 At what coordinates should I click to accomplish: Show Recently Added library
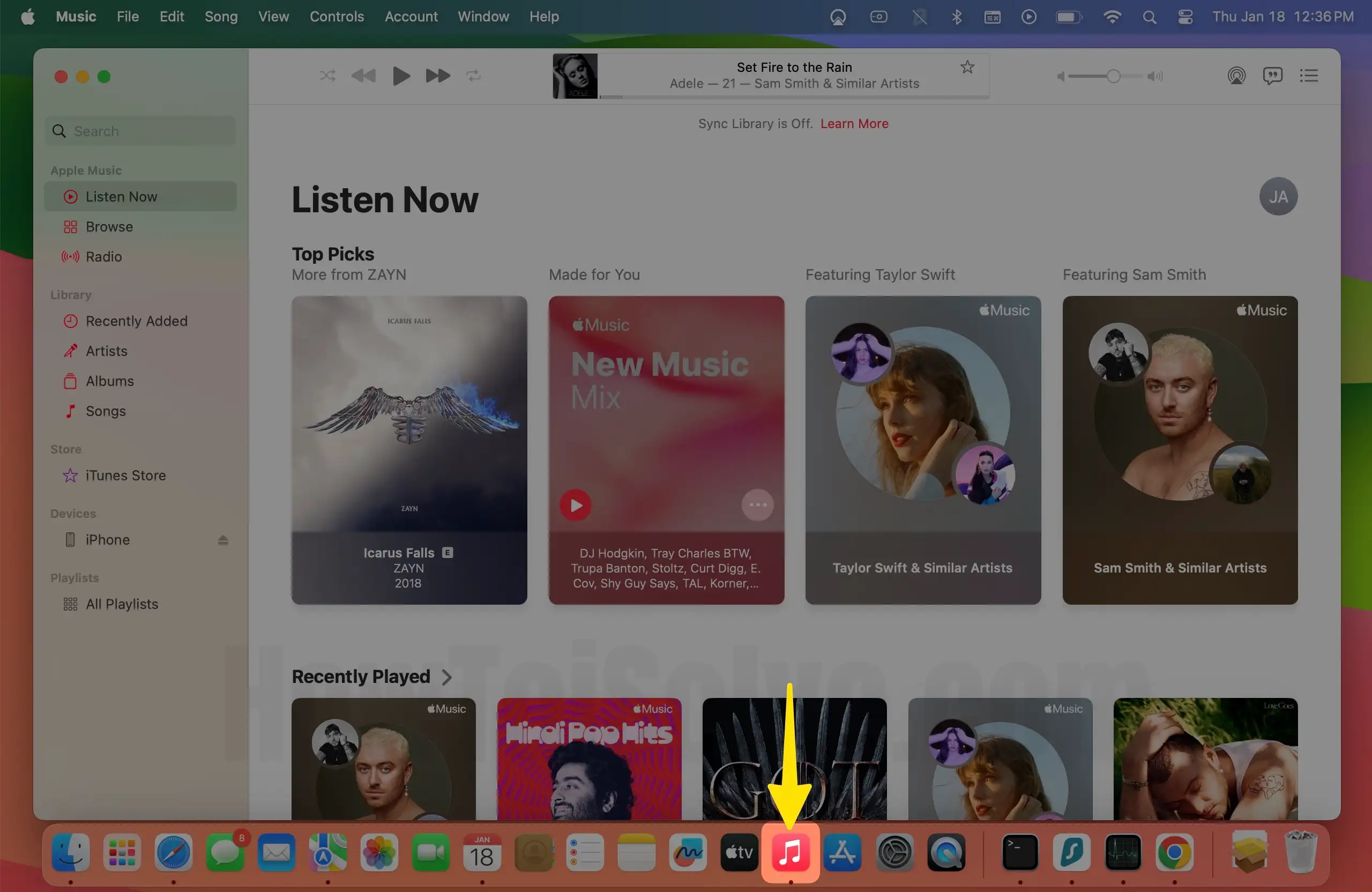[x=140, y=321]
